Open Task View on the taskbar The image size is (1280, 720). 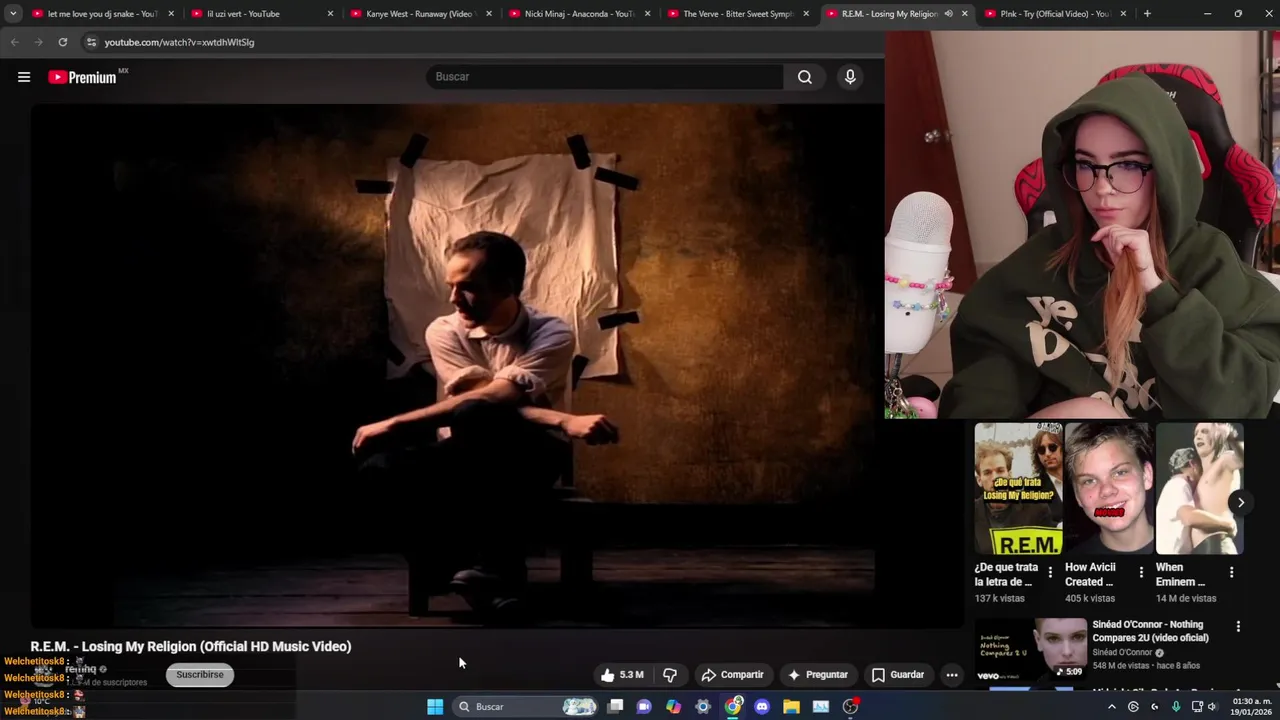click(615, 707)
